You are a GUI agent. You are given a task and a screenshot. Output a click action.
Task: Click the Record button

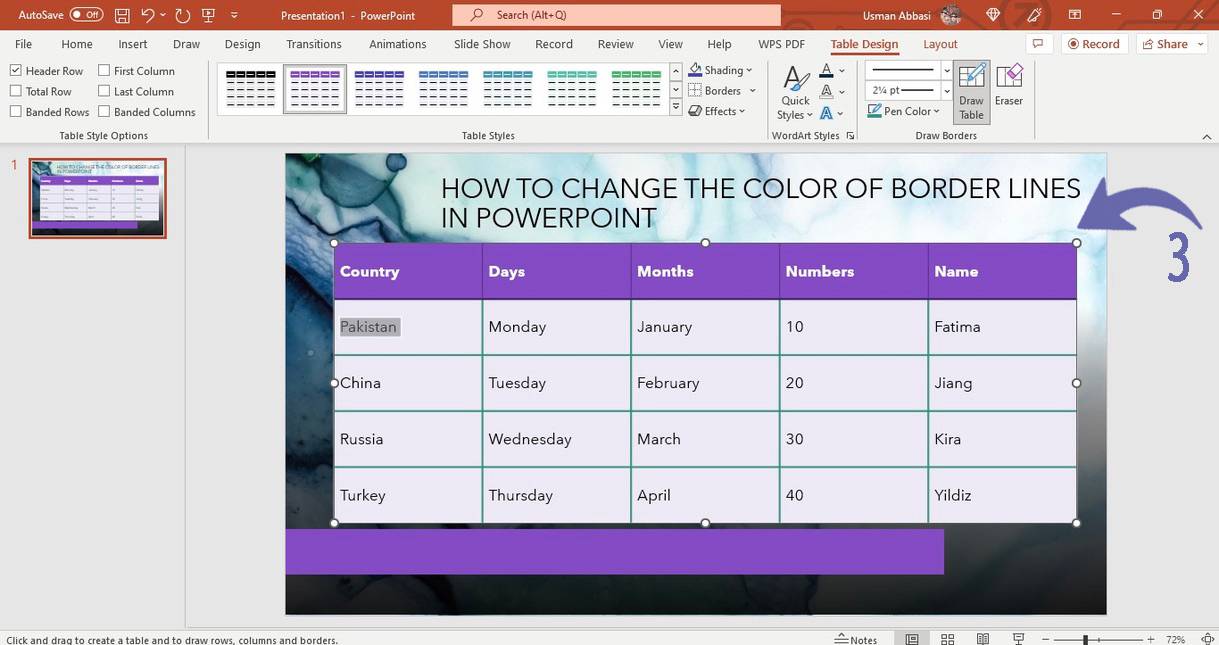click(x=1094, y=43)
